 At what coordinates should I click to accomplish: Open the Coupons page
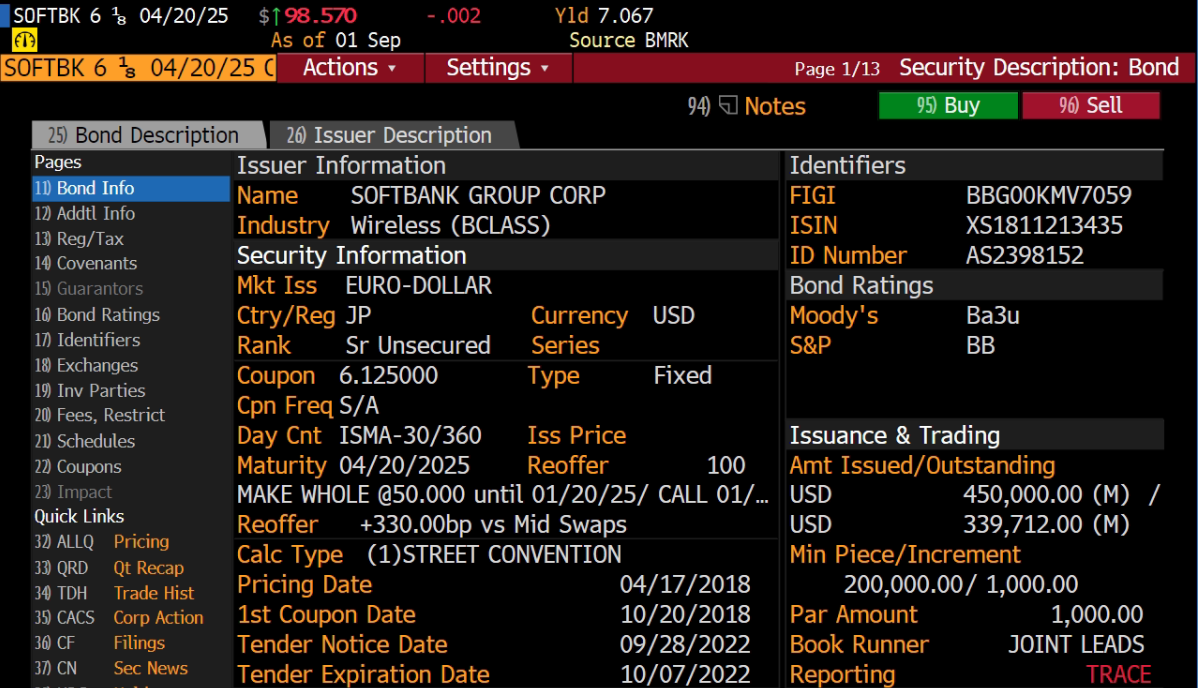131,466
